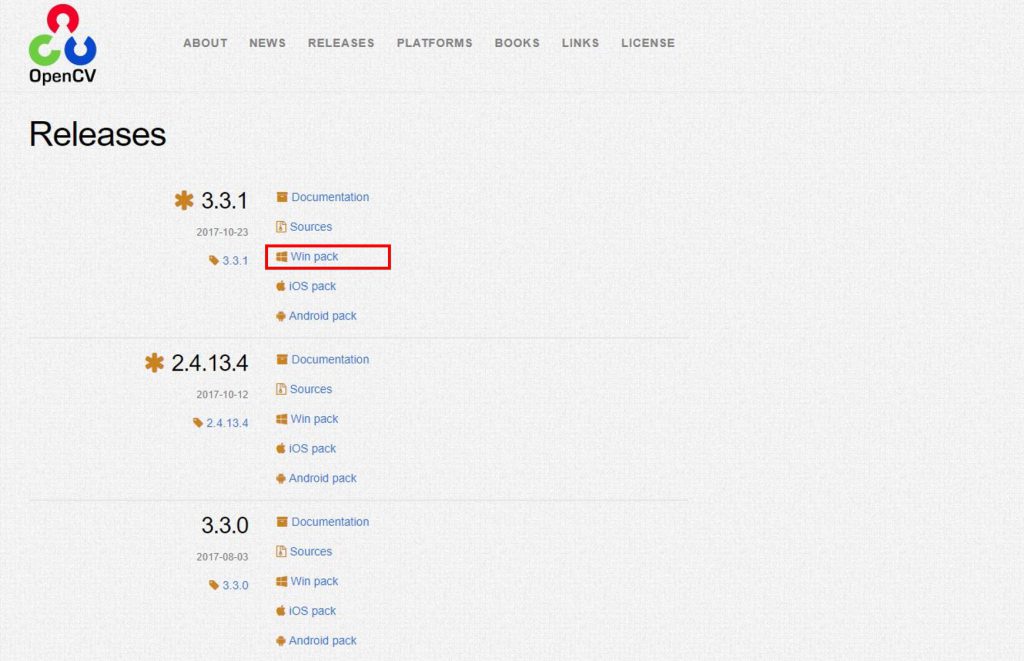Click the Apple icon for 3.3.1 iOS pack
Screen dimensions: 1024x661
click(x=281, y=286)
